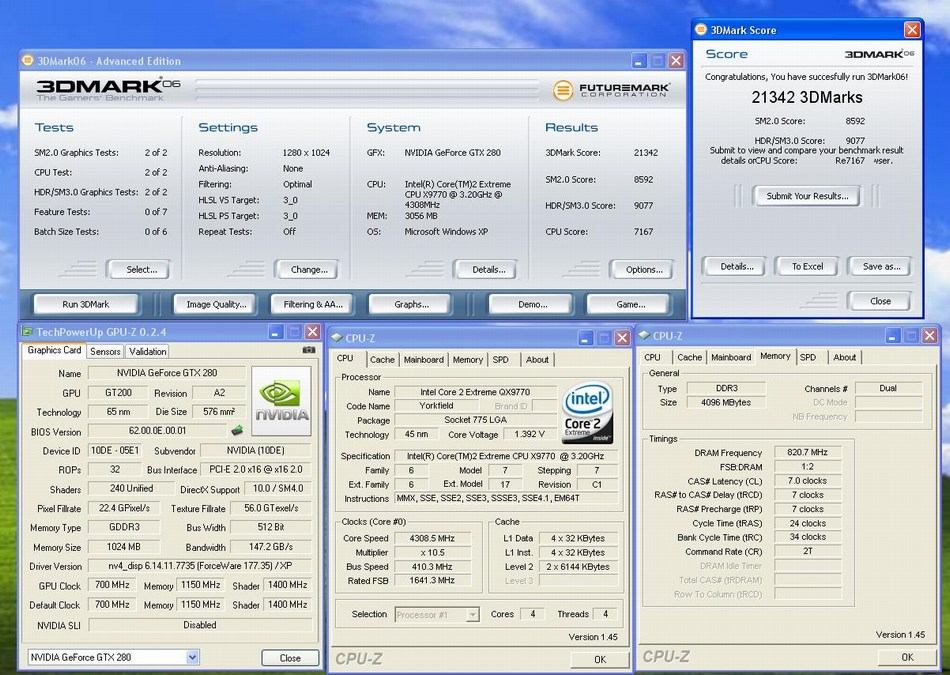Click the CAS# Latency value 7.0 clocks
The width and height of the screenshot is (950, 675).
(807, 481)
